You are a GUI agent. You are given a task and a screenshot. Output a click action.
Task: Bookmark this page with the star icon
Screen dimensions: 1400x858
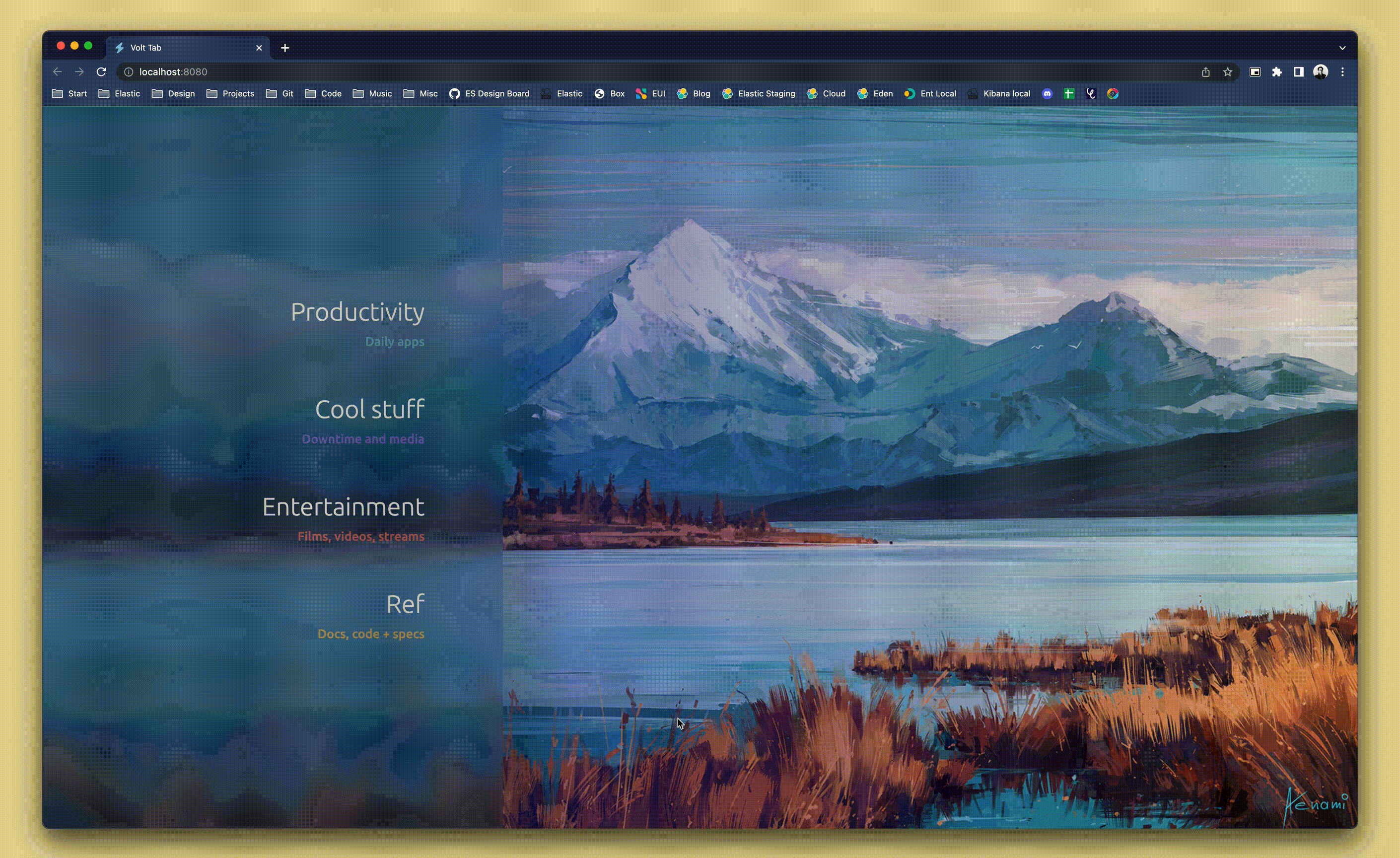coord(1227,71)
